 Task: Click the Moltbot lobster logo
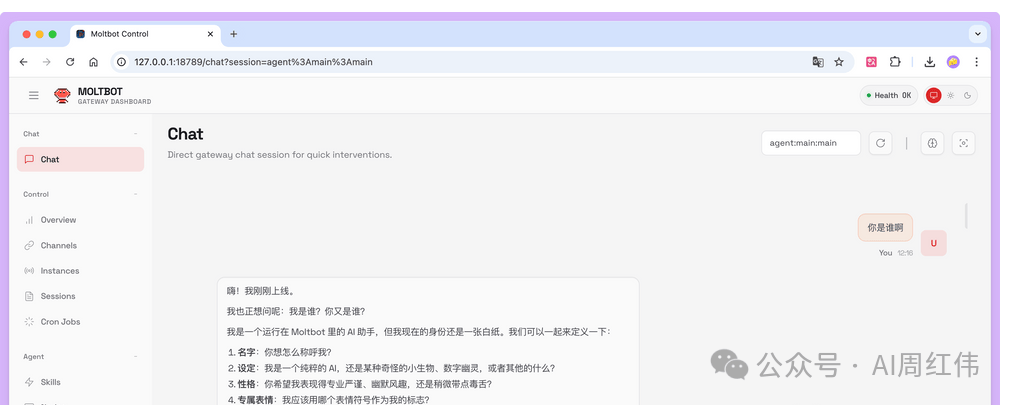click(x=62, y=95)
